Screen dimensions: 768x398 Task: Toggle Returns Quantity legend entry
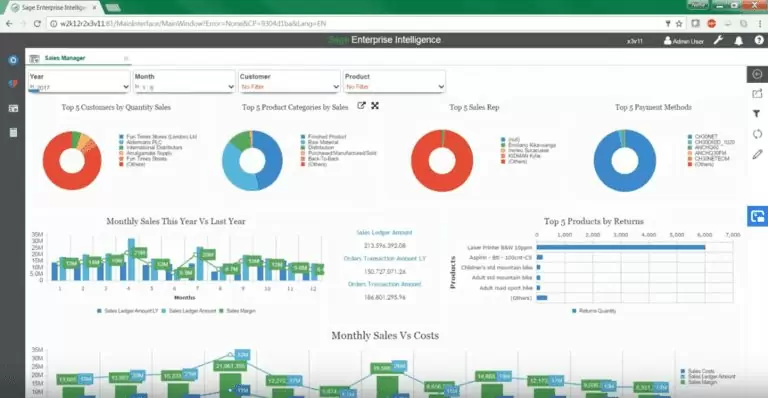594,311
